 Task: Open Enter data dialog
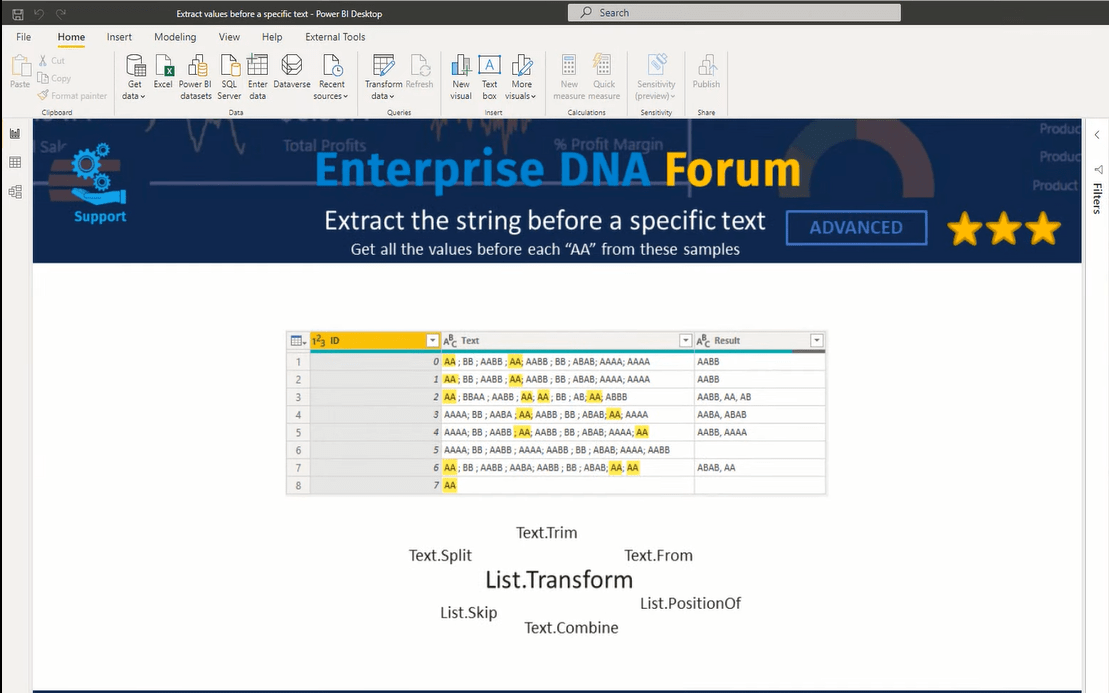click(x=257, y=77)
